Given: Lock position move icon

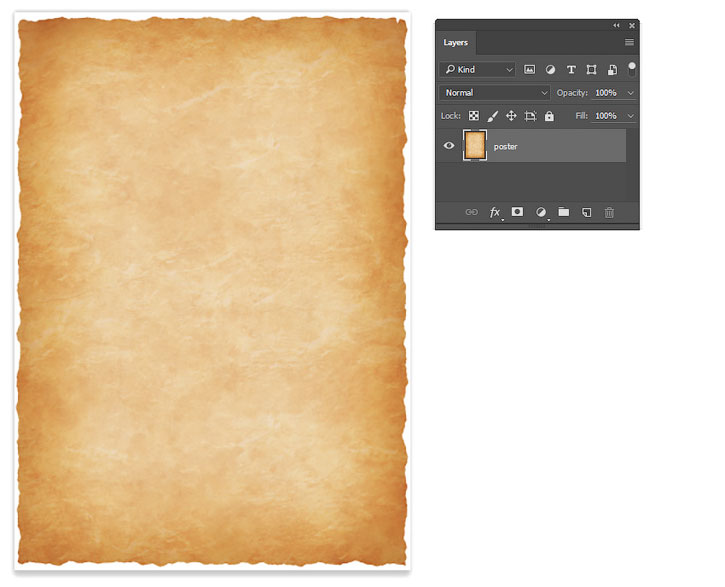Looking at the screenshot, I should (511, 116).
